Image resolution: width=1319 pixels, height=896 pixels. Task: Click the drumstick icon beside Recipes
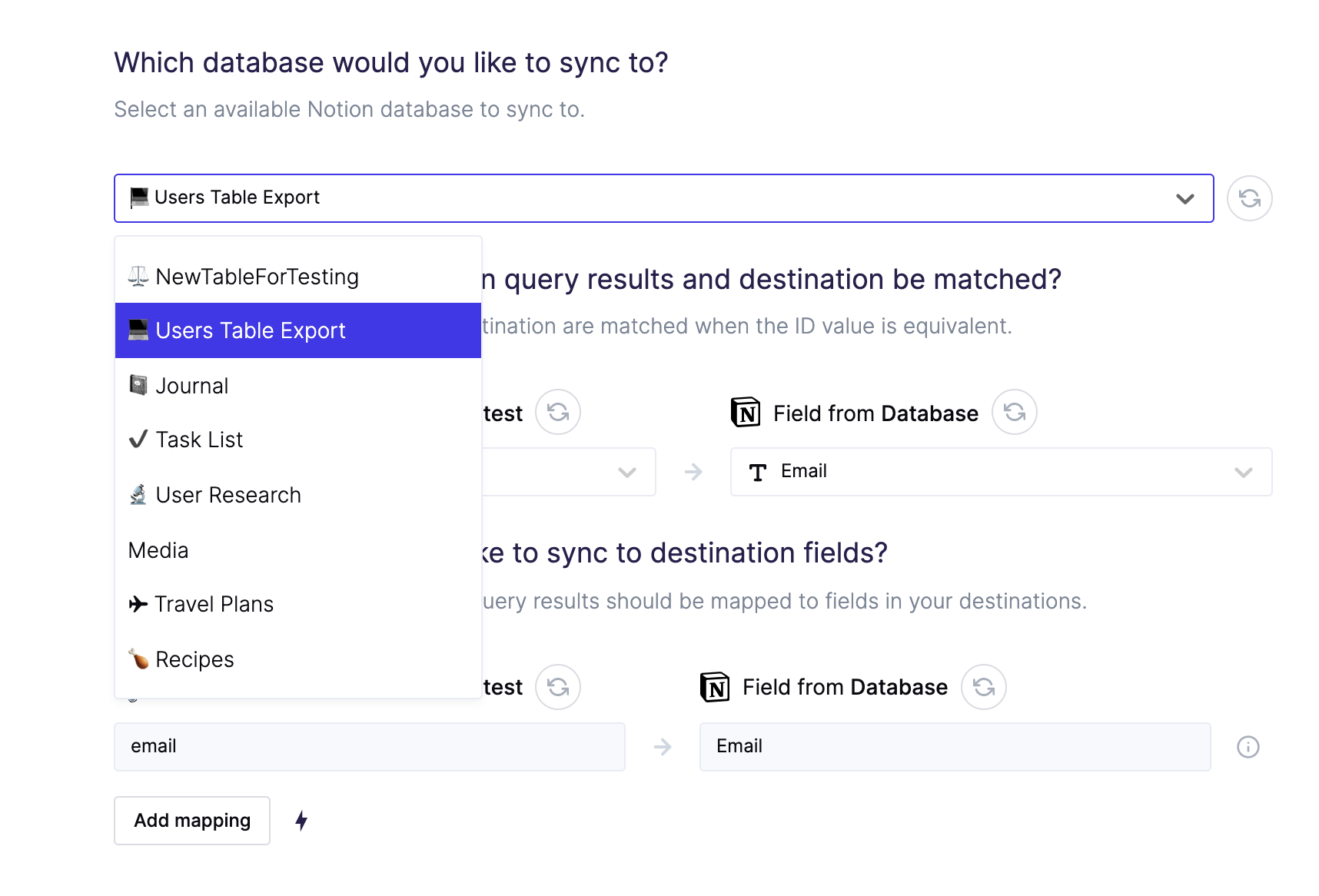[x=138, y=659]
